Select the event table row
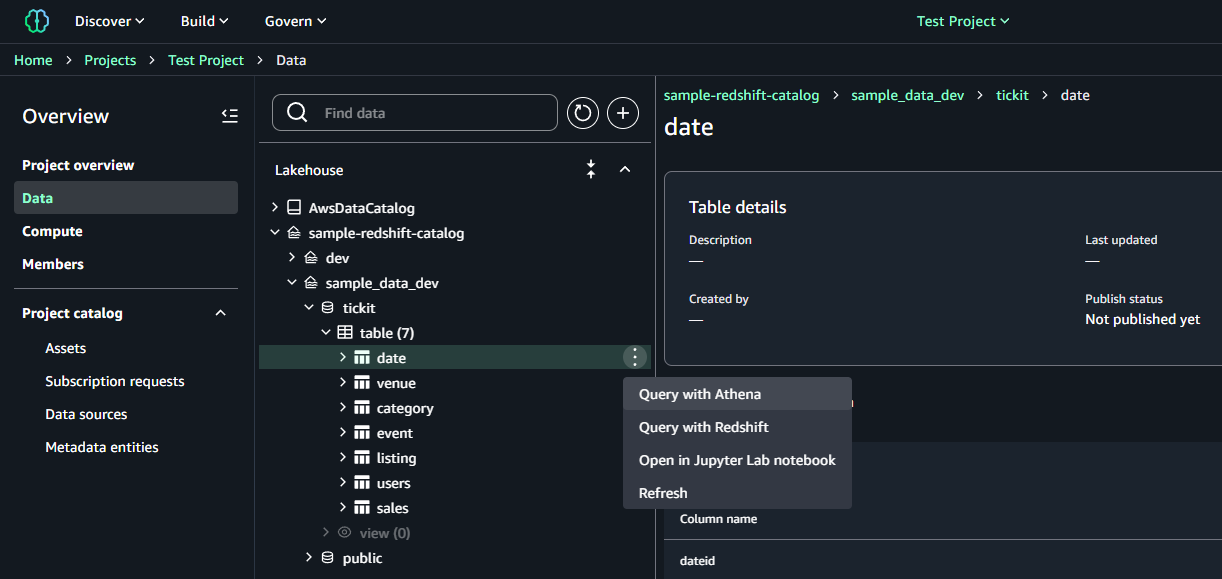The image size is (1222, 579). click(x=455, y=433)
